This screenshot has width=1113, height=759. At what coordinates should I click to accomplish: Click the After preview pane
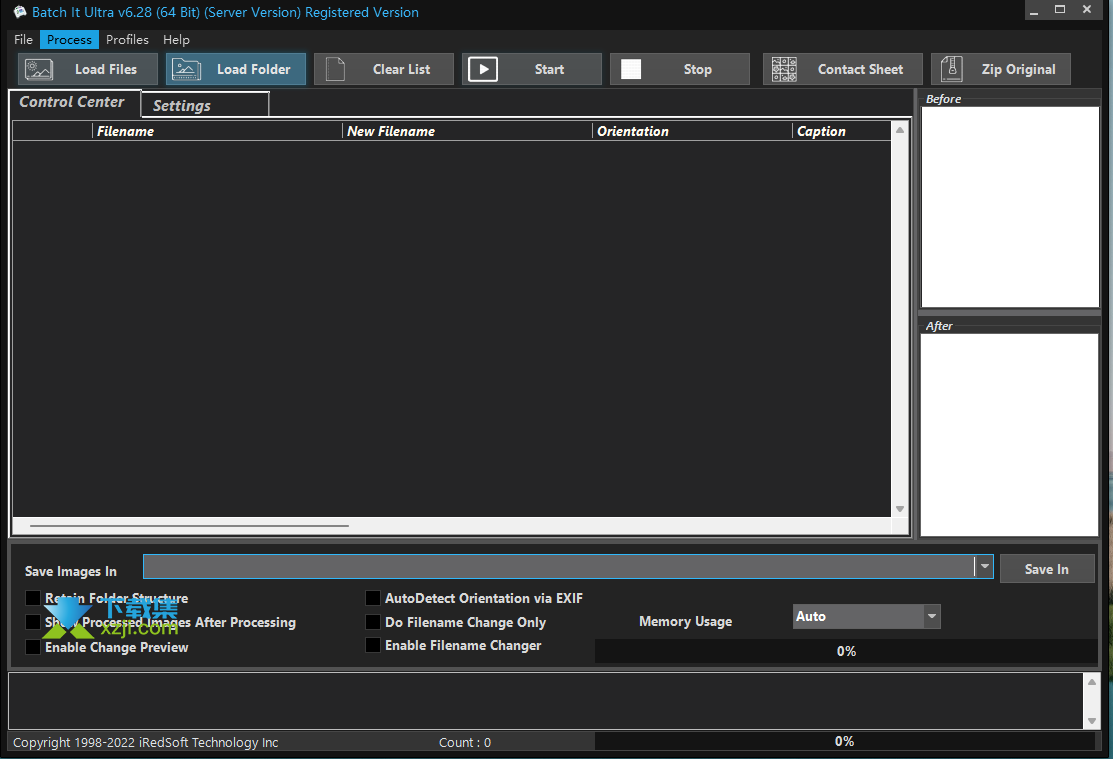tap(1009, 435)
